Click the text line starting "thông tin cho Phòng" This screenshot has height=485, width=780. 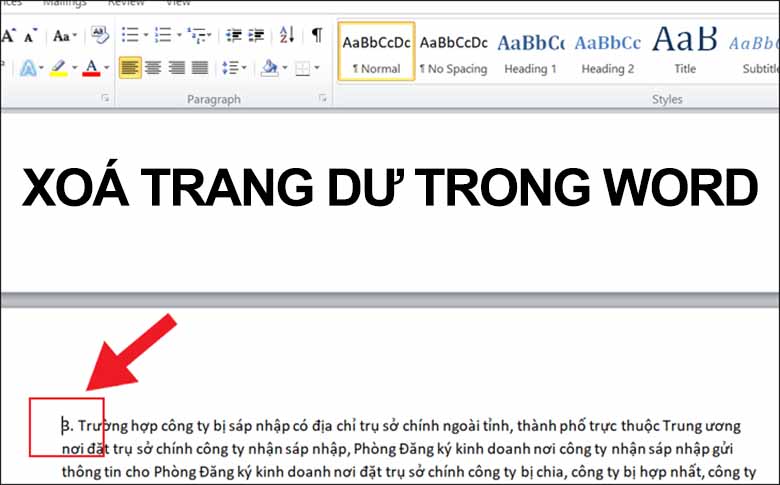[x=409, y=472]
